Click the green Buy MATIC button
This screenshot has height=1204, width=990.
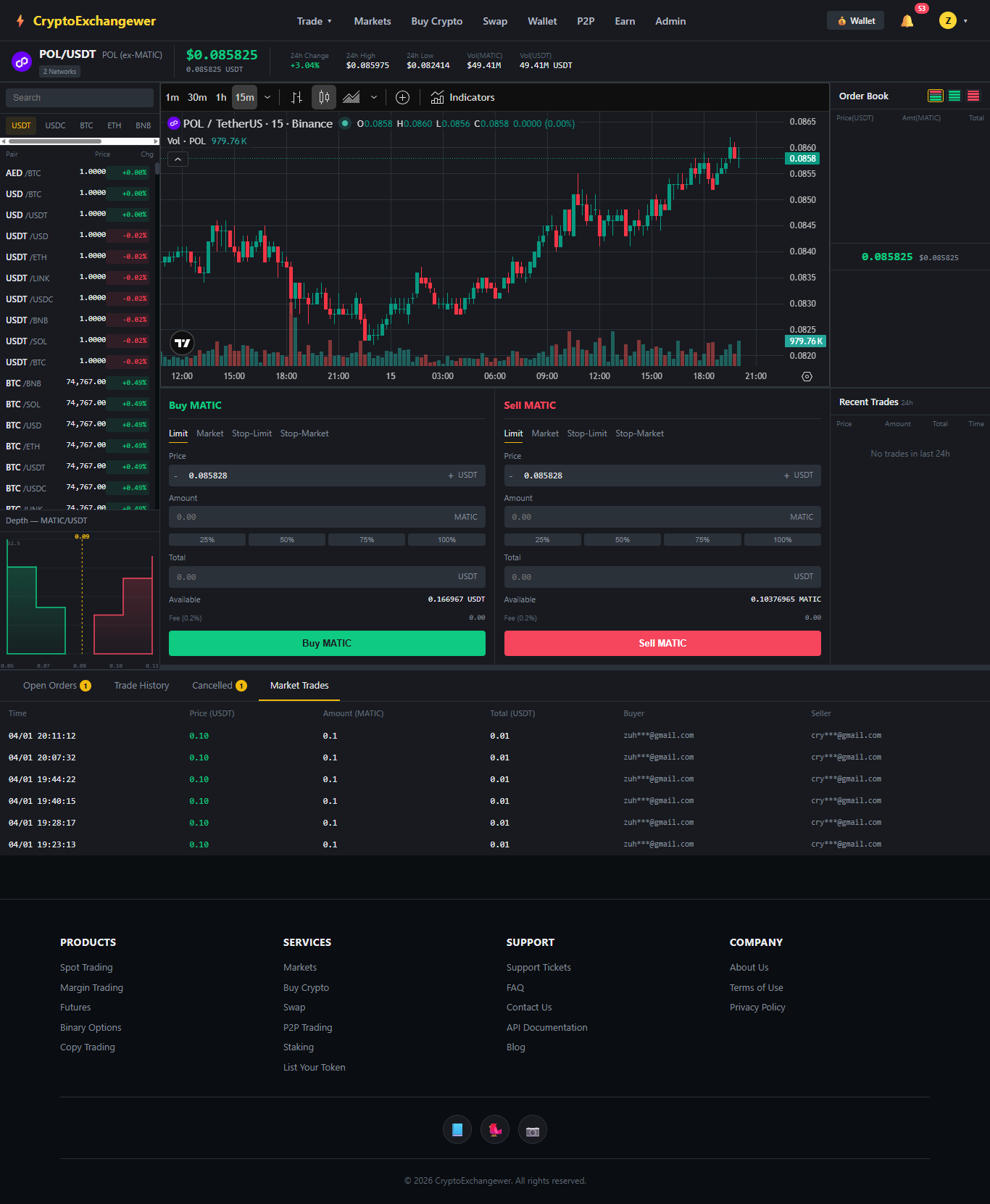(327, 644)
